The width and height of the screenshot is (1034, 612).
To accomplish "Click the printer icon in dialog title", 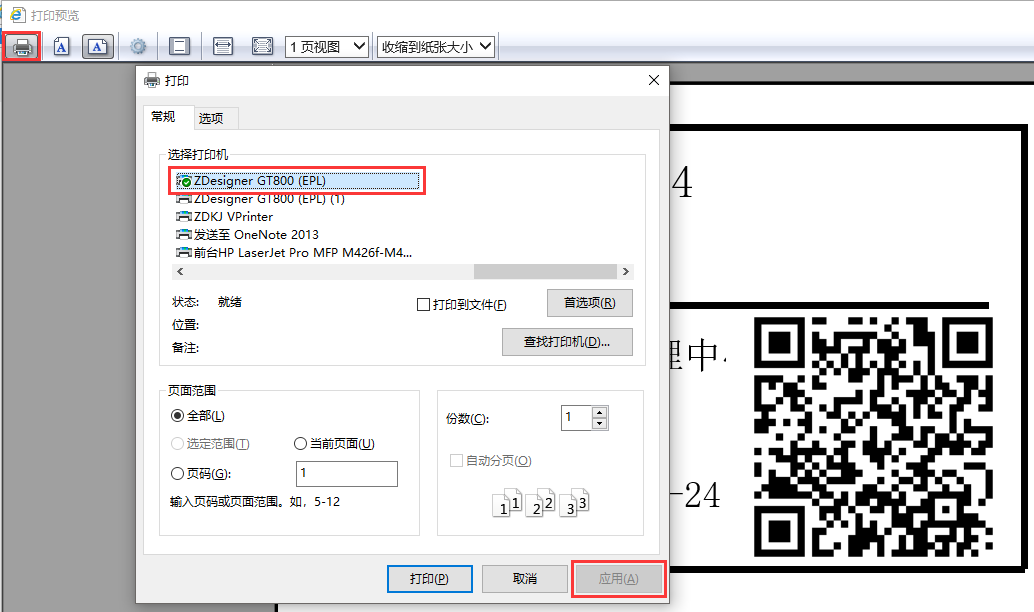I will click(x=152, y=80).
